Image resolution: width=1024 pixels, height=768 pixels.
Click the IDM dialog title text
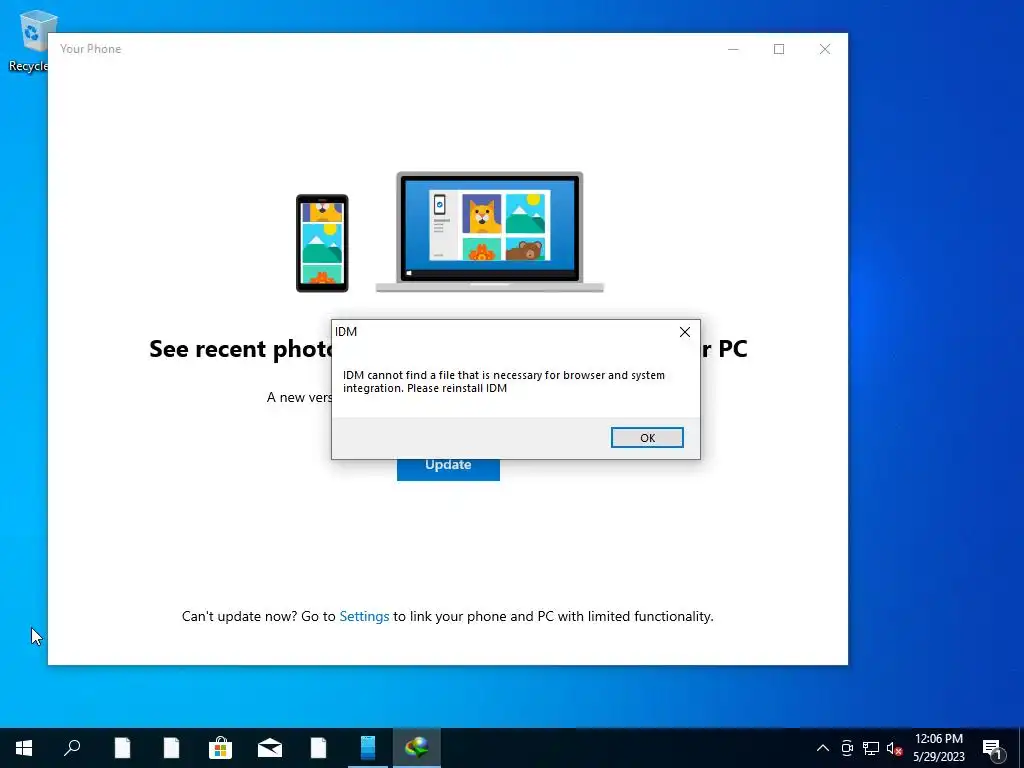[346, 332]
